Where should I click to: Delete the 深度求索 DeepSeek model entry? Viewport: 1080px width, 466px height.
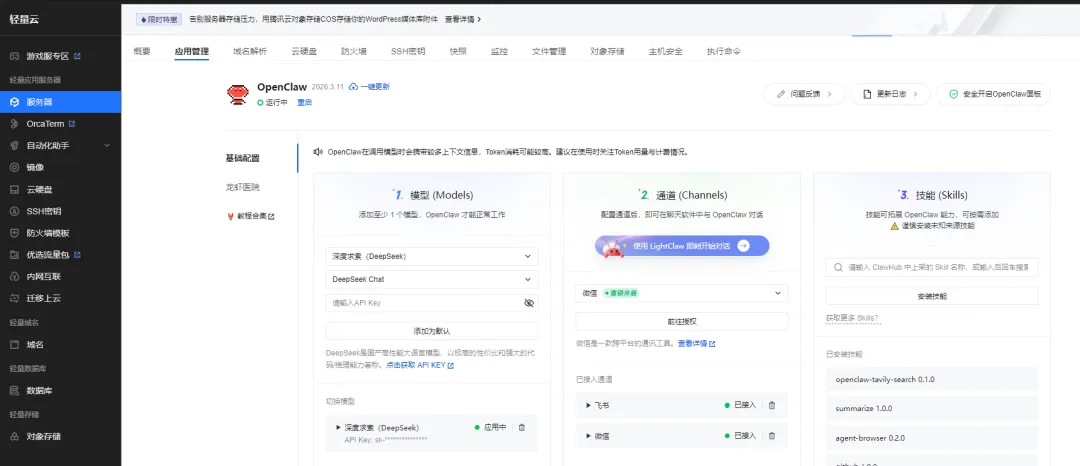[x=521, y=427]
